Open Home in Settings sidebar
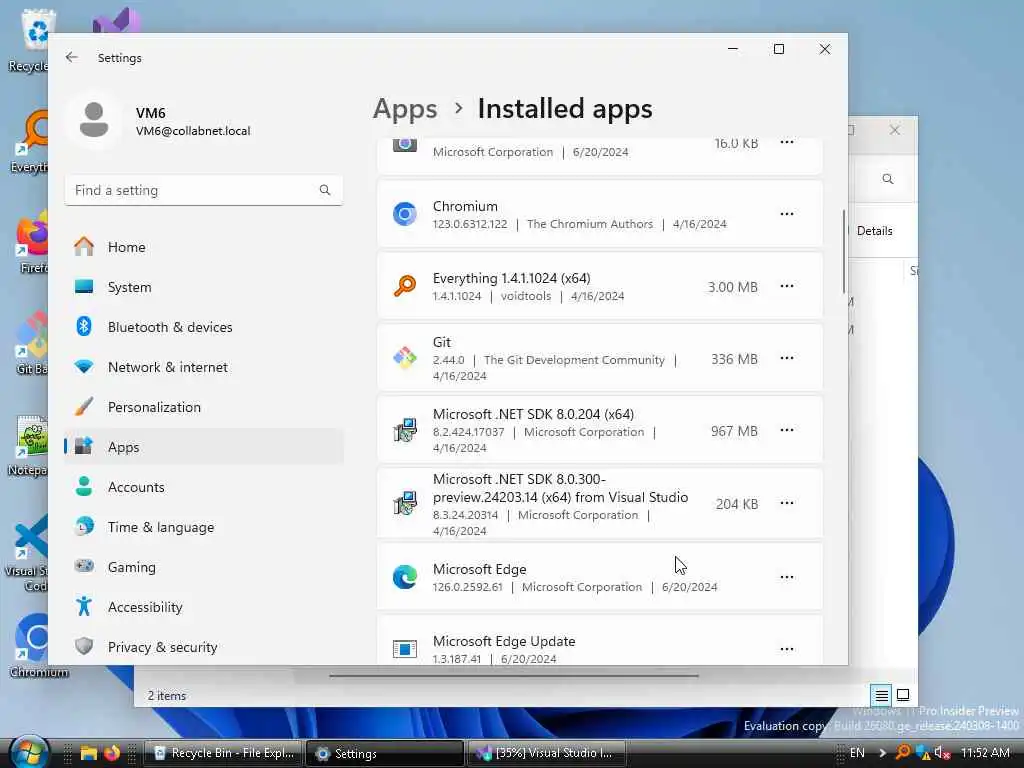Image resolution: width=1024 pixels, height=768 pixels. pyautogui.click(x=204, y=247)
